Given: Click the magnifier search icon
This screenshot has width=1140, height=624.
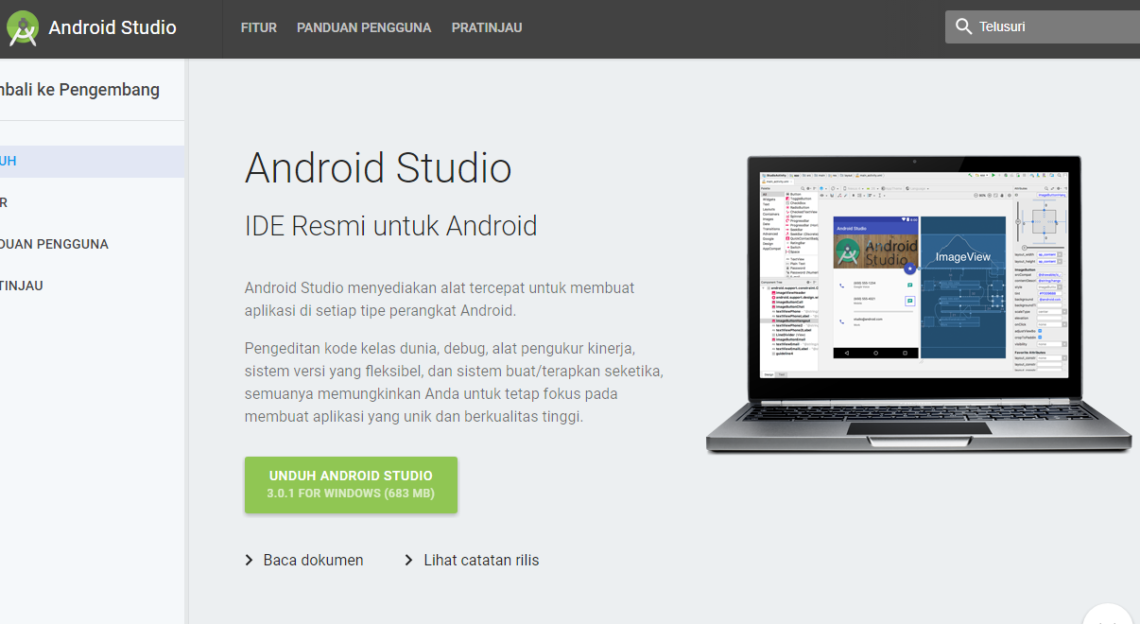Looking at the screenshot, I should click(x=963, y=27).
